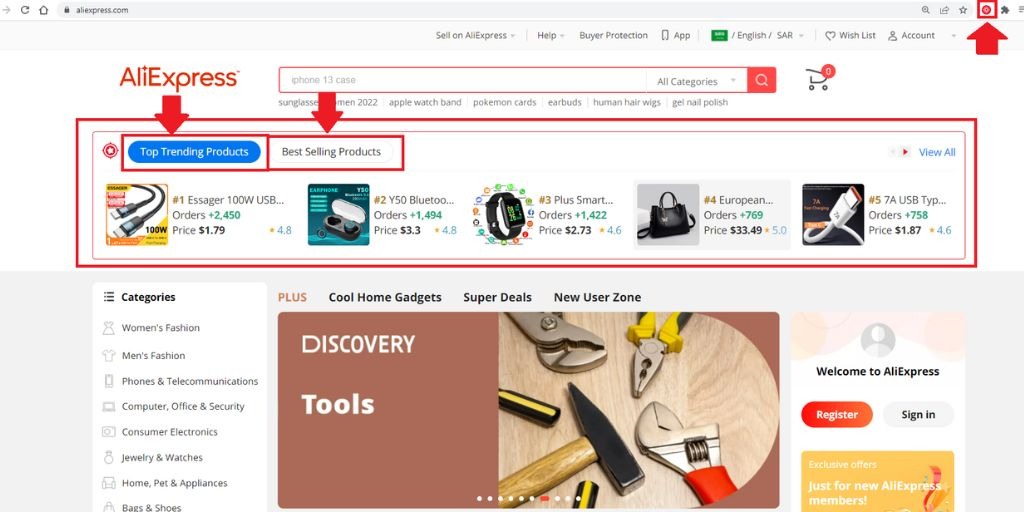Open the New User Zone tab
Screen dimensions: 1024x512
tap(598, 297)
